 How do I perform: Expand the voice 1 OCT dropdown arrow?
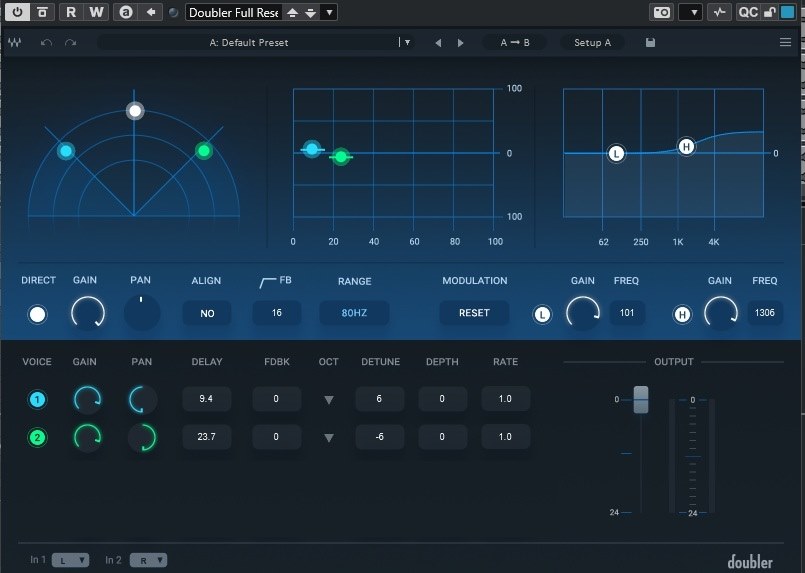click(x=328, y=400)
